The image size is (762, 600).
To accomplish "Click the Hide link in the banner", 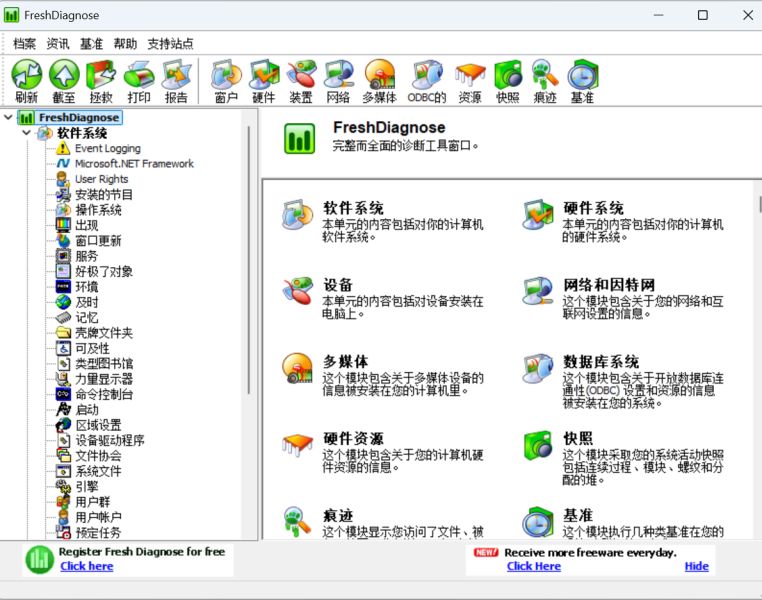I will [696, 566].
